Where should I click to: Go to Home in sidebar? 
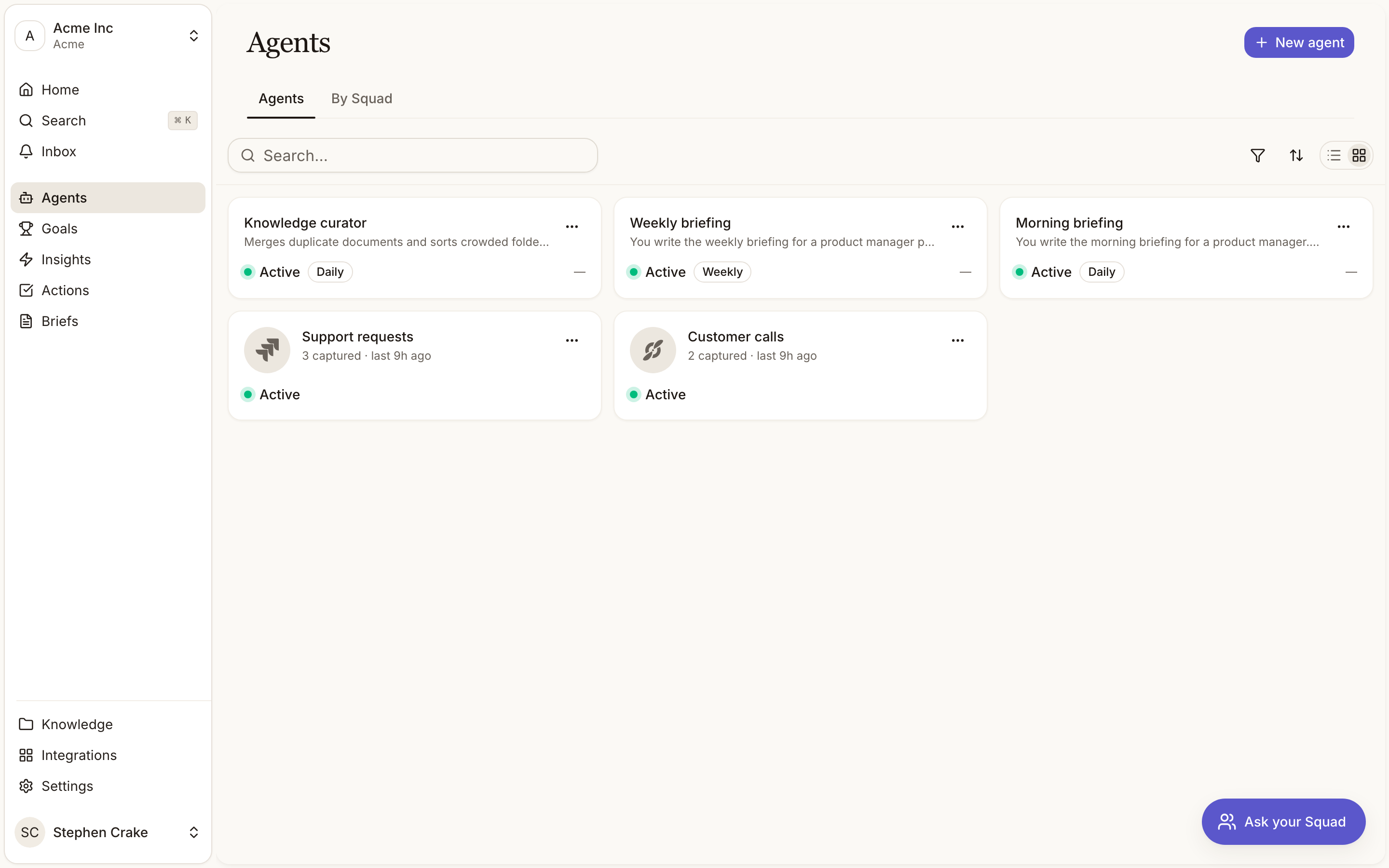108,90
